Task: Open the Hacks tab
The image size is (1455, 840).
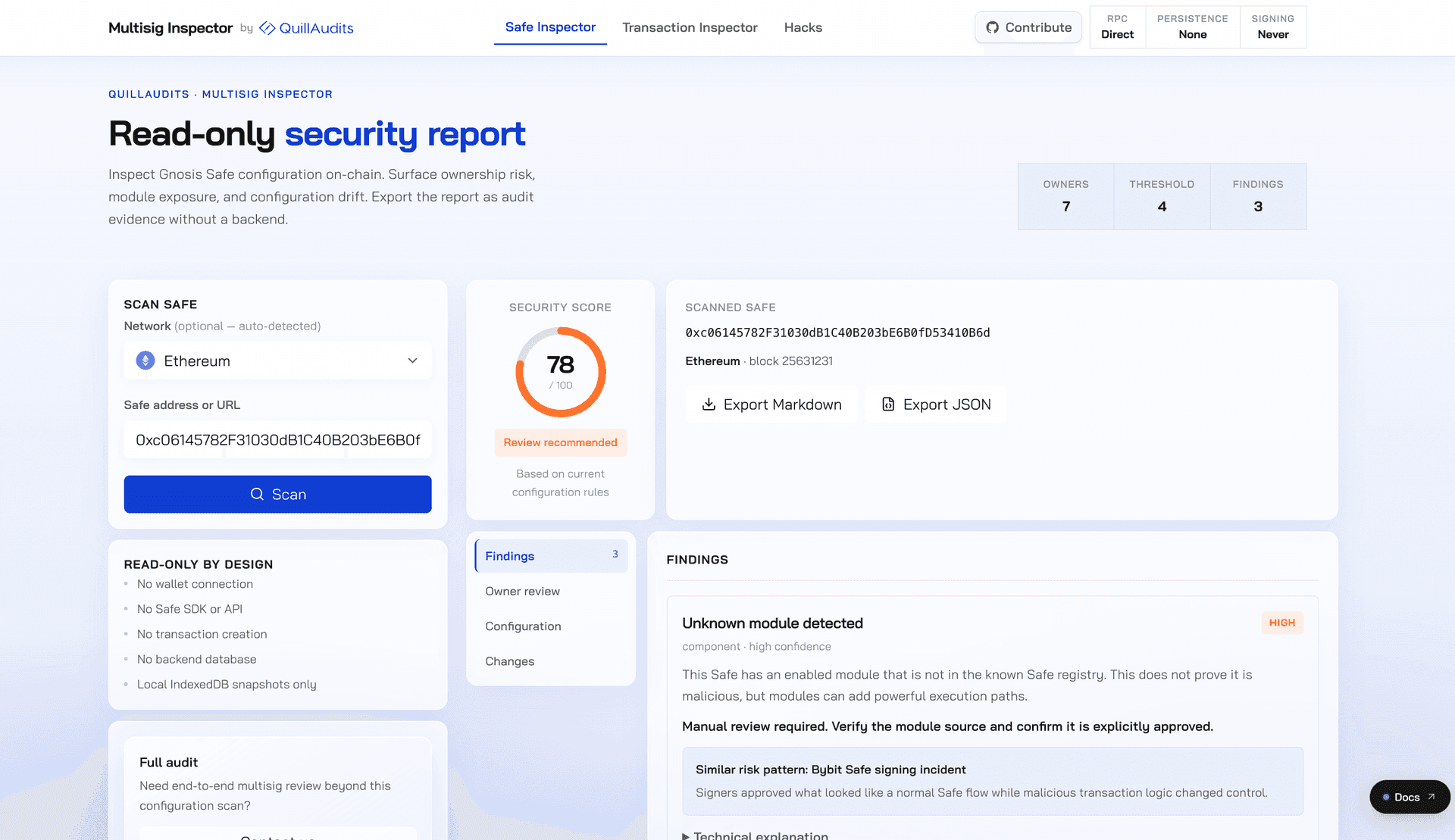Action: [803, 27]
